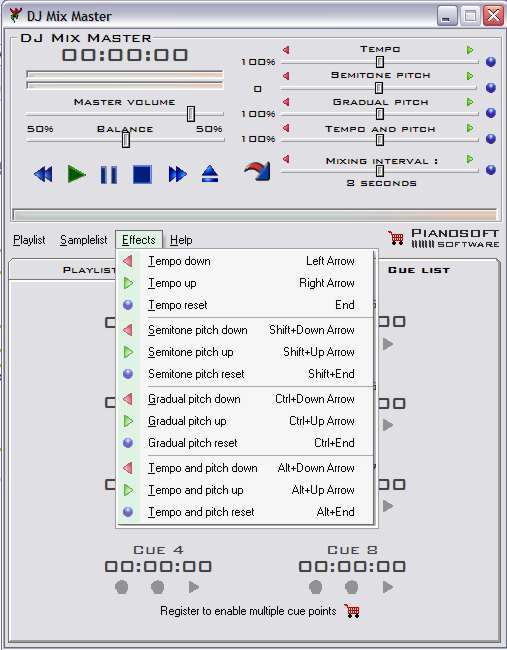The width and height of the screenshot is (507, 650).
Task: Click the main 00:00:00 time display
Action: pos(125,55)
